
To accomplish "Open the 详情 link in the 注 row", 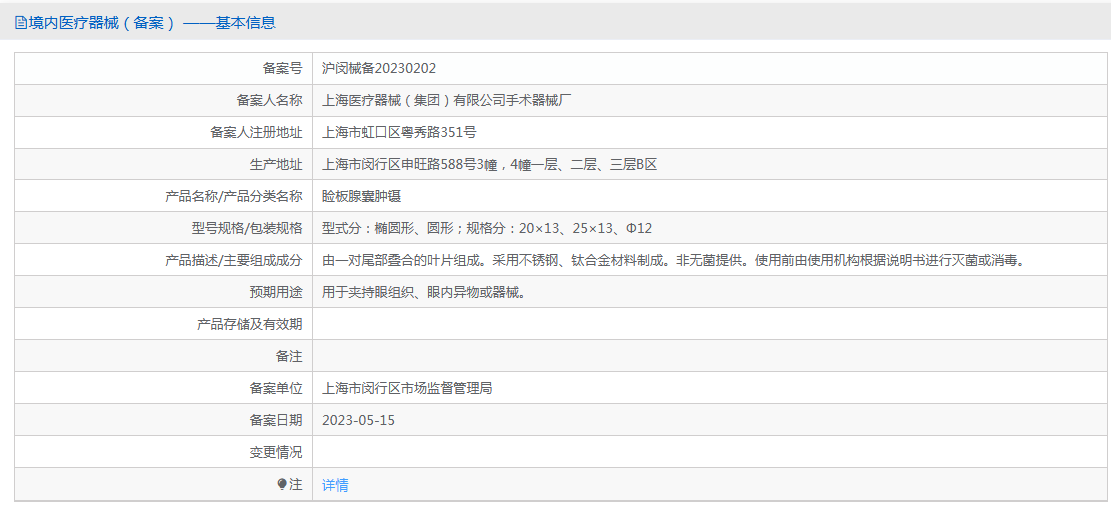I will [335, 485].
